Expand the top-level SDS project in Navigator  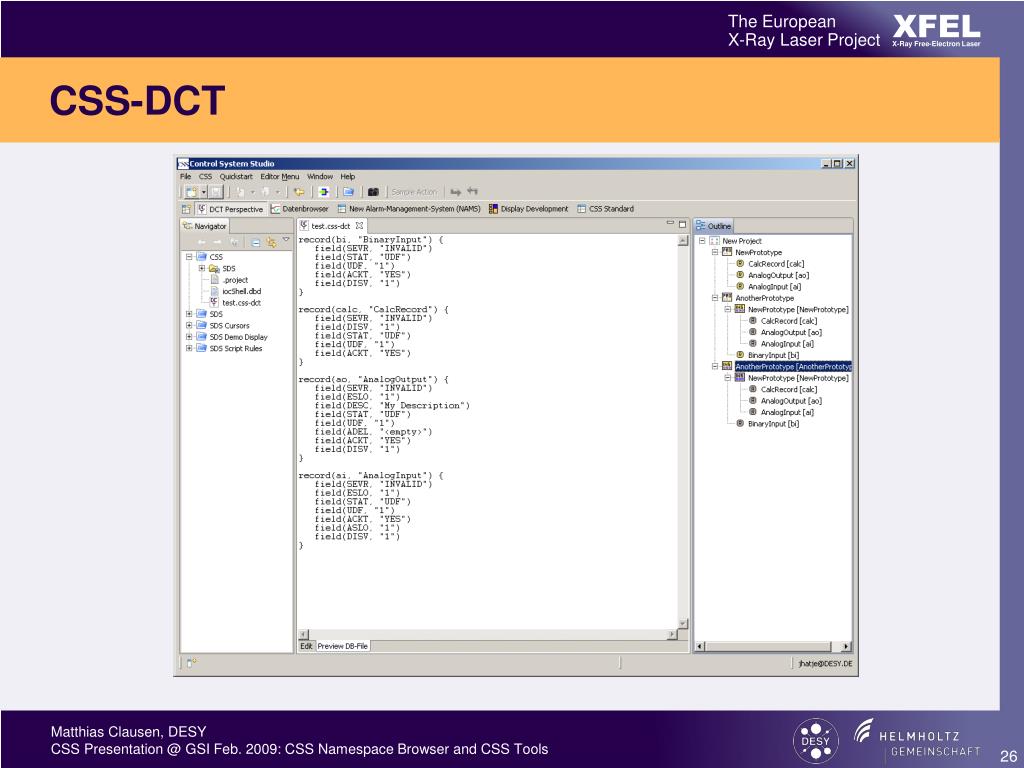tap(189, 314)
